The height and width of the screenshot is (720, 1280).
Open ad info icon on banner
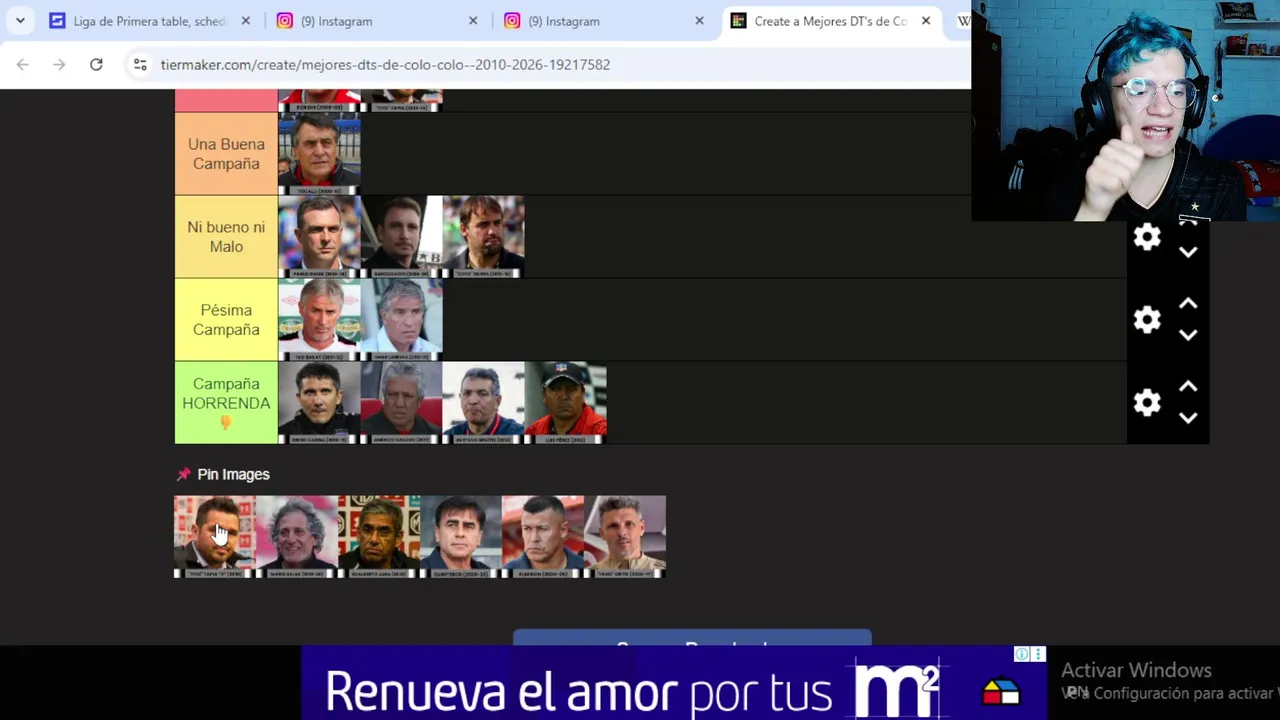pos(1022,654)
